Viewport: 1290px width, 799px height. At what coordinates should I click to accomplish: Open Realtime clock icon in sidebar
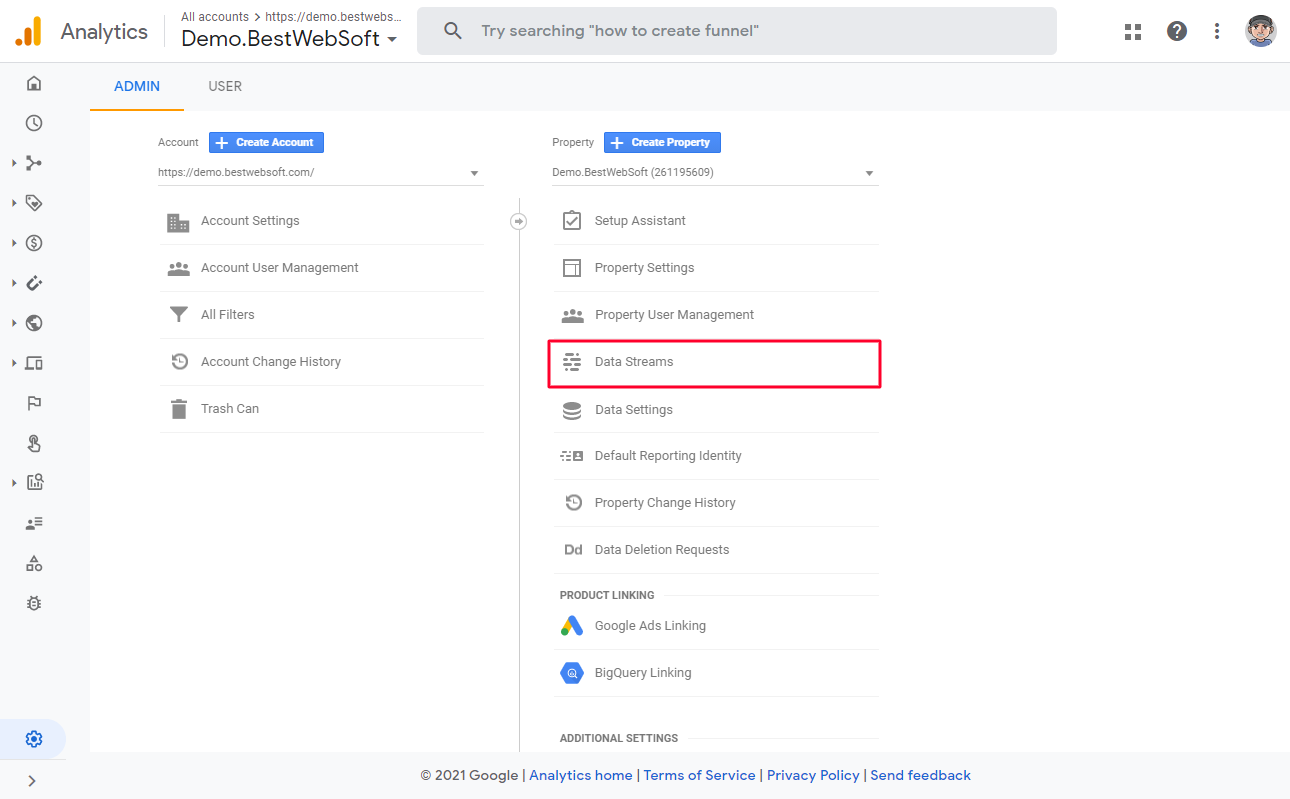(x=34, y=123)
